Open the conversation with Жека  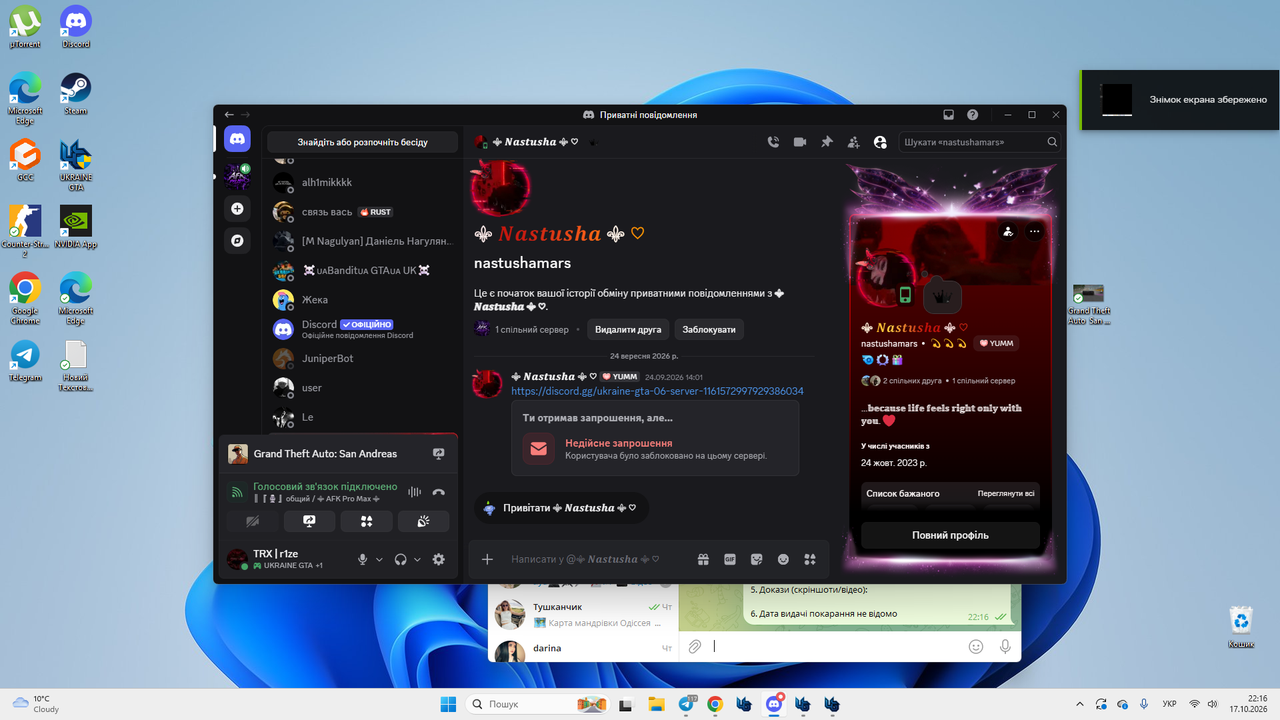362,299
